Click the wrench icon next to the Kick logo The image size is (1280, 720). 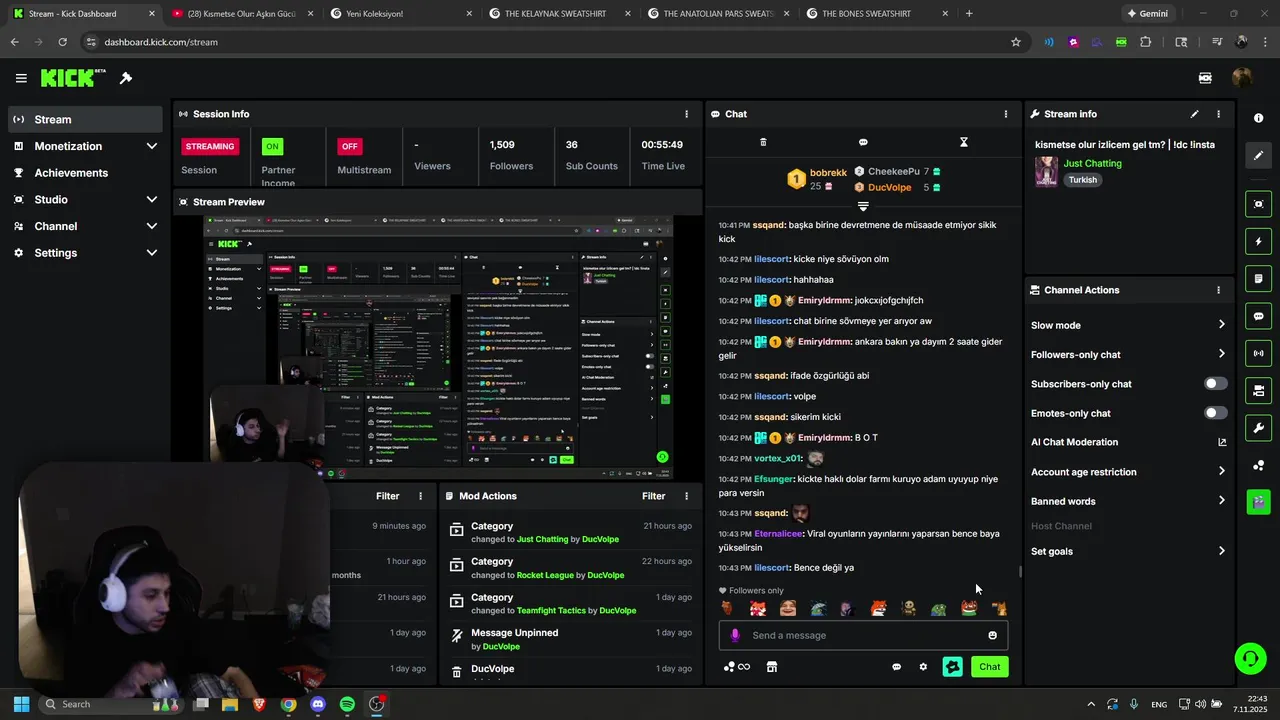point(126,78)
